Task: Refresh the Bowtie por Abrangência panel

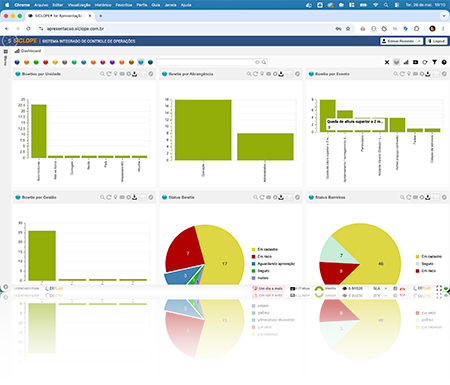Action: [255, 74]
